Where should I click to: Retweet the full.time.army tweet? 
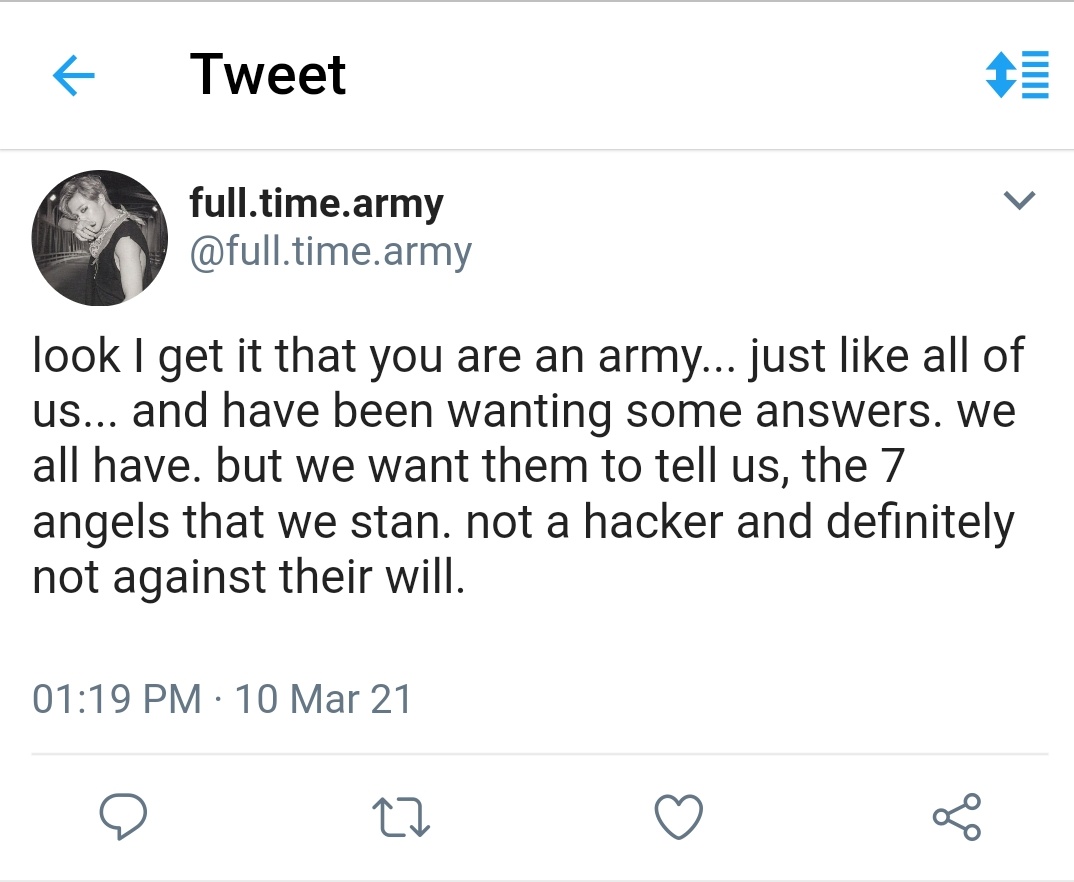401,817
